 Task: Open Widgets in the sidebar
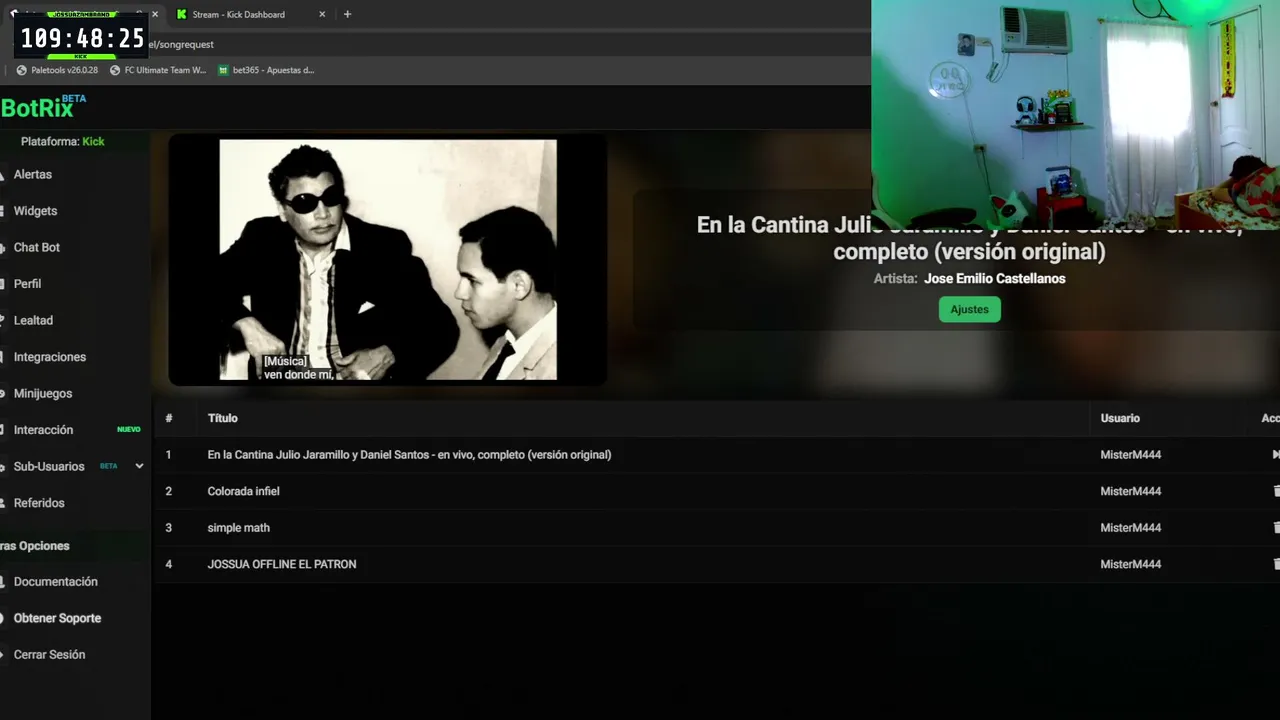tap(35, 211)
